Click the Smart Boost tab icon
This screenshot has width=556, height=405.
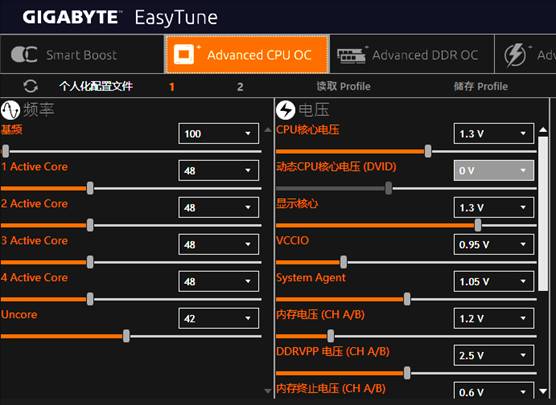[x=24, y=55]
